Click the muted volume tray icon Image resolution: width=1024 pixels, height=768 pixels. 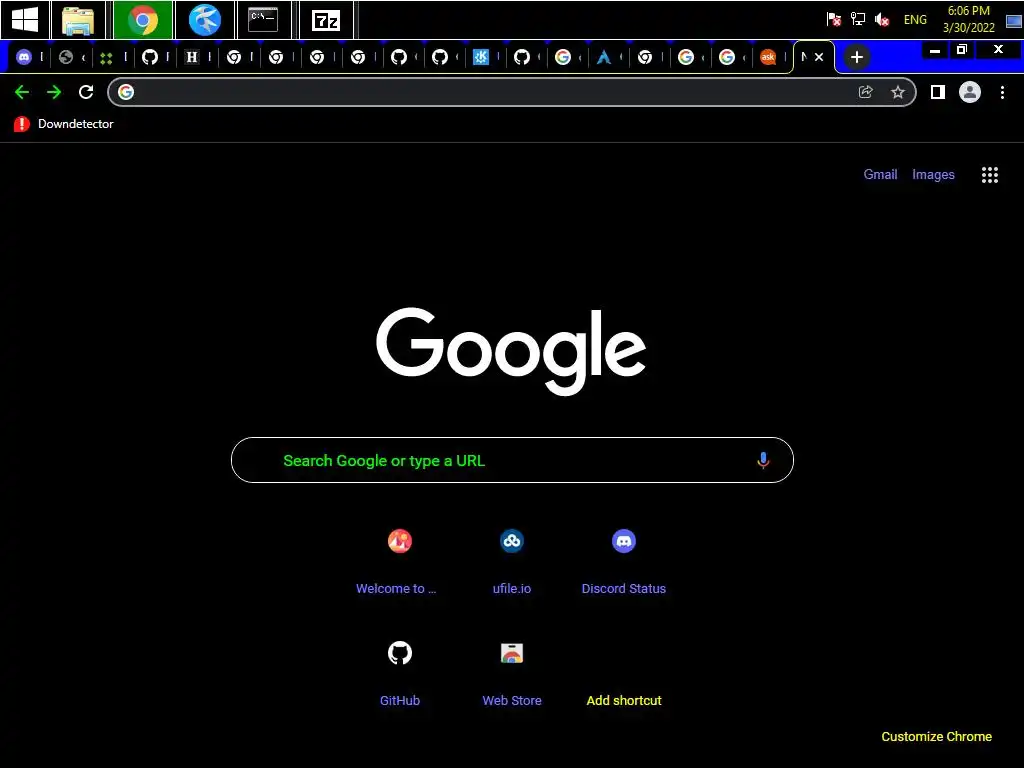click(882, 20)
